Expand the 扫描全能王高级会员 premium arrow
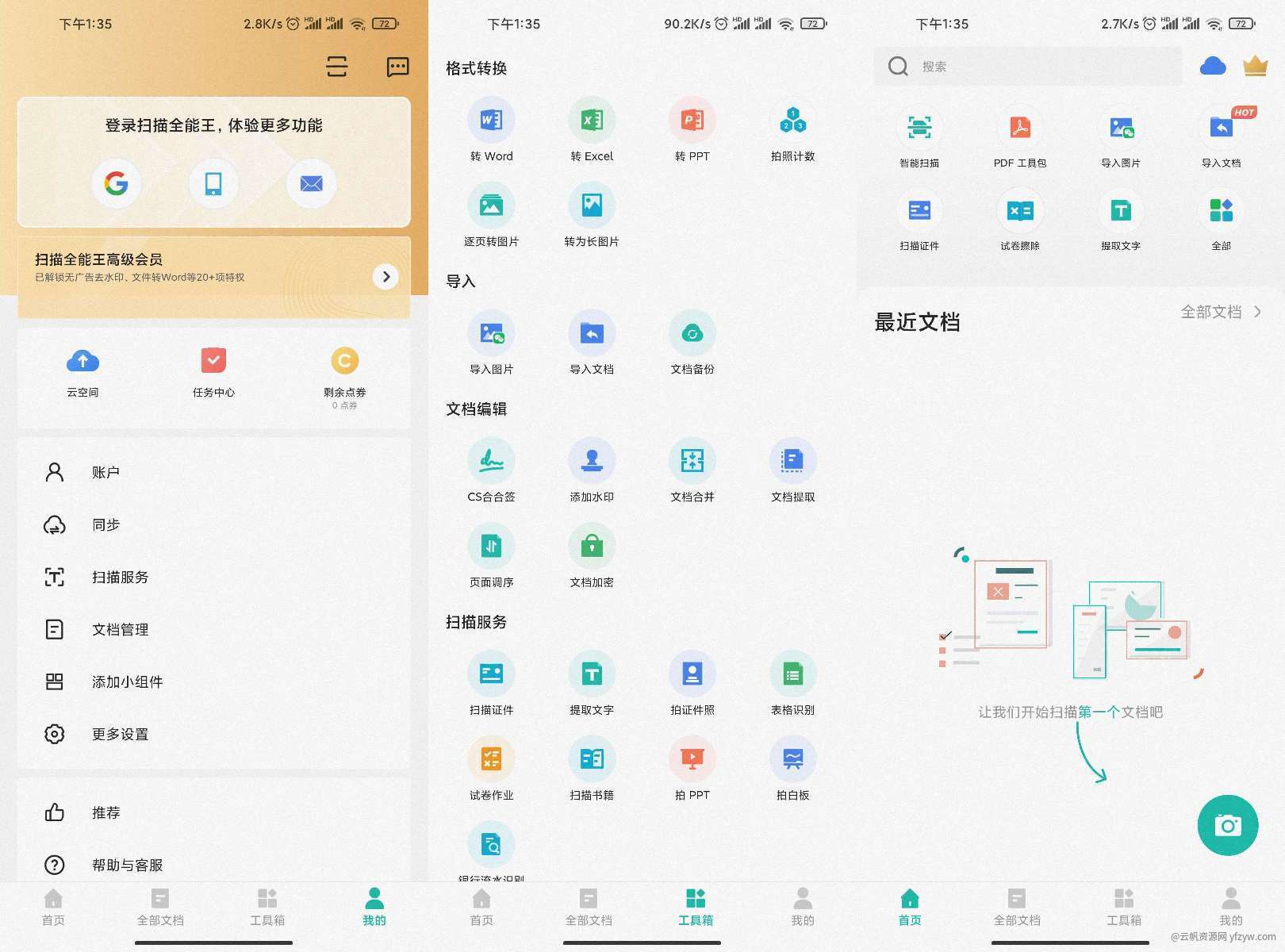Screen dimensions: 1285x952 click(385, 277)
